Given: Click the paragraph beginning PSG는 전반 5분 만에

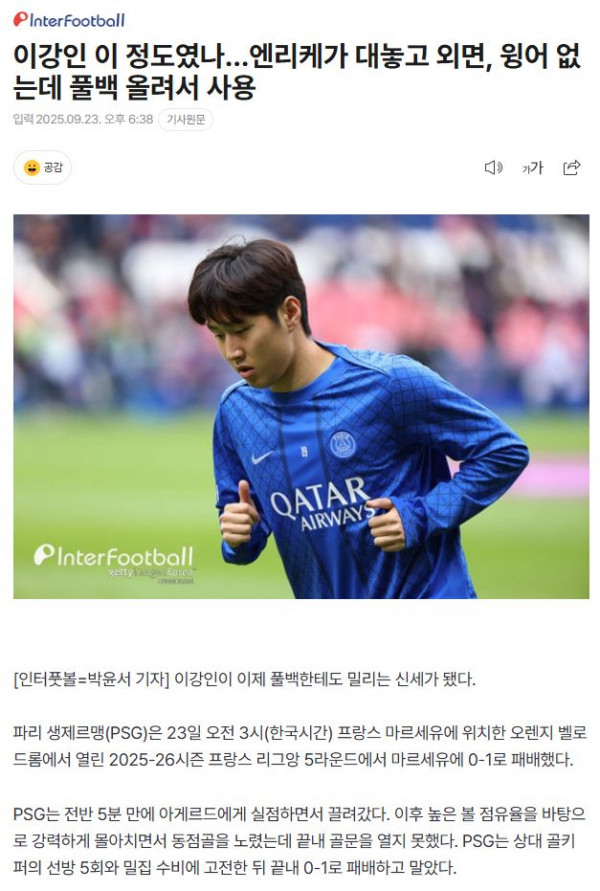Looking at the screenshot, I should point(300,841).
